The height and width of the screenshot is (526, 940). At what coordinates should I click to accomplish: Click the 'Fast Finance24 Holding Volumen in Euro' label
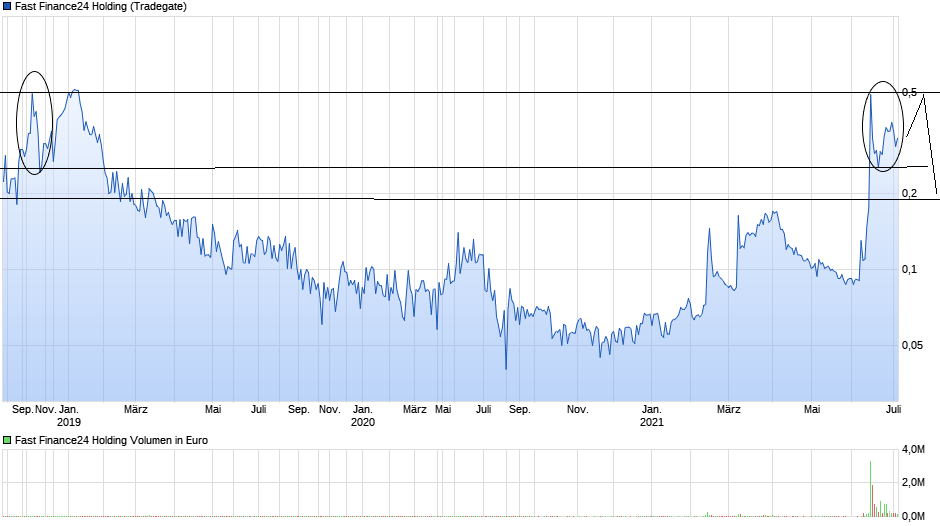pyautogui.click(x=112, y=440)
